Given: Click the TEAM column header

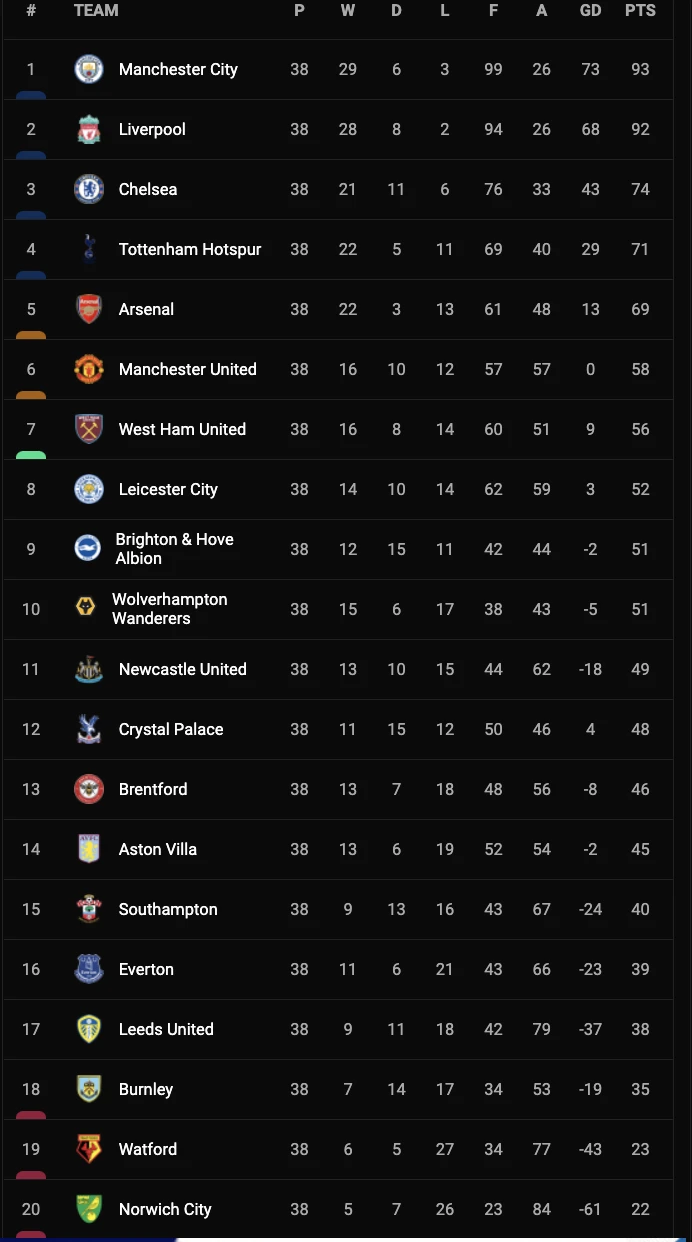Looking at the screenshot, I should coord(96,11).
